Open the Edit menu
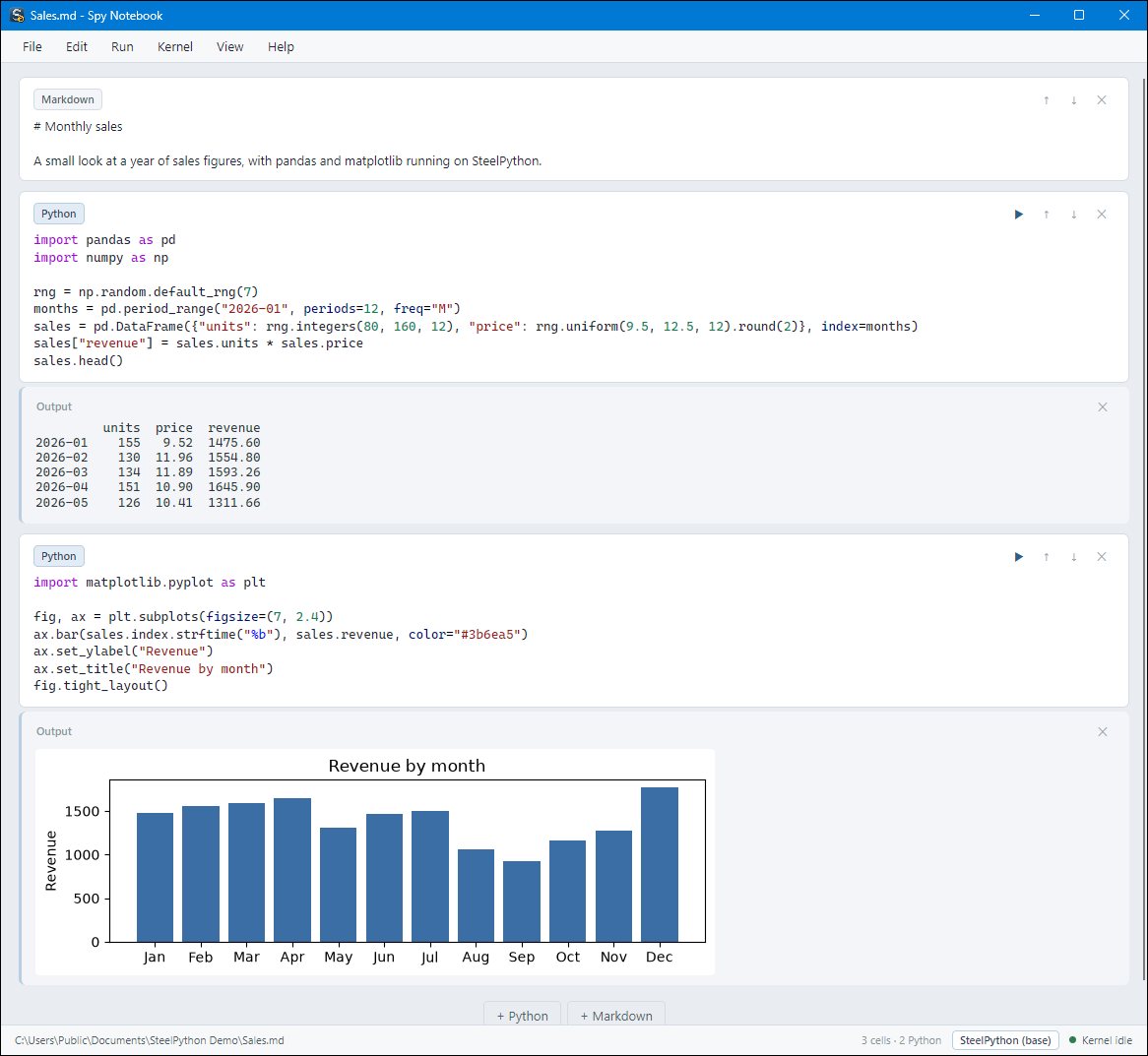 [76, 47]
